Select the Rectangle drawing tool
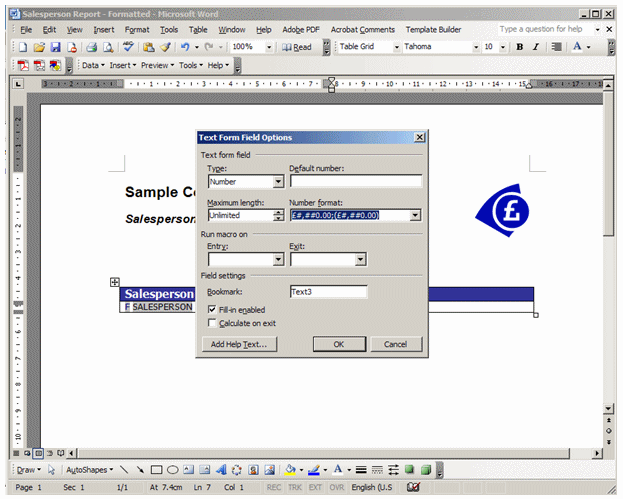This screenshot has height=499, width=623. tap(157, 470)
